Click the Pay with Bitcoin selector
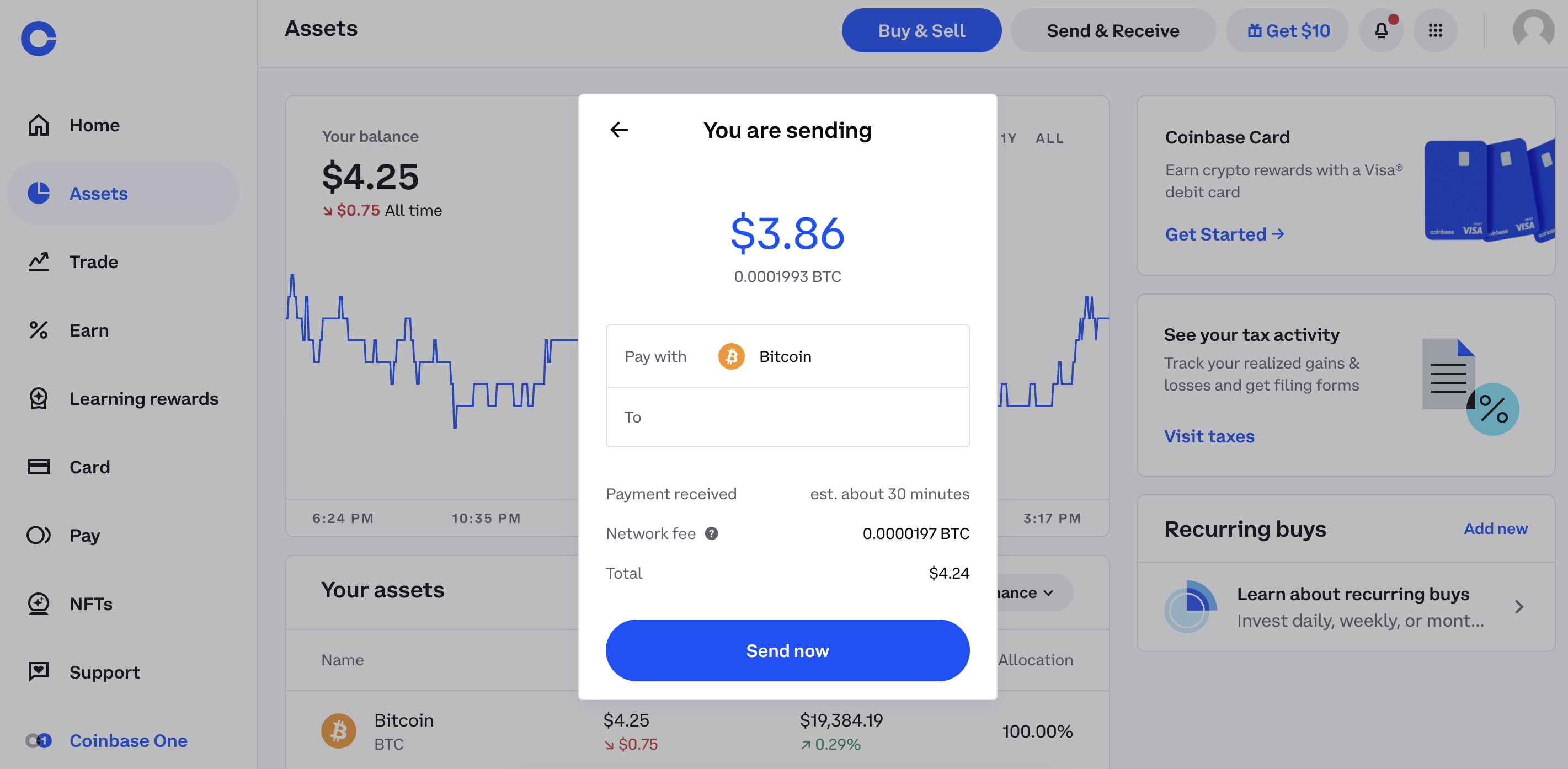 coord(787,356)
